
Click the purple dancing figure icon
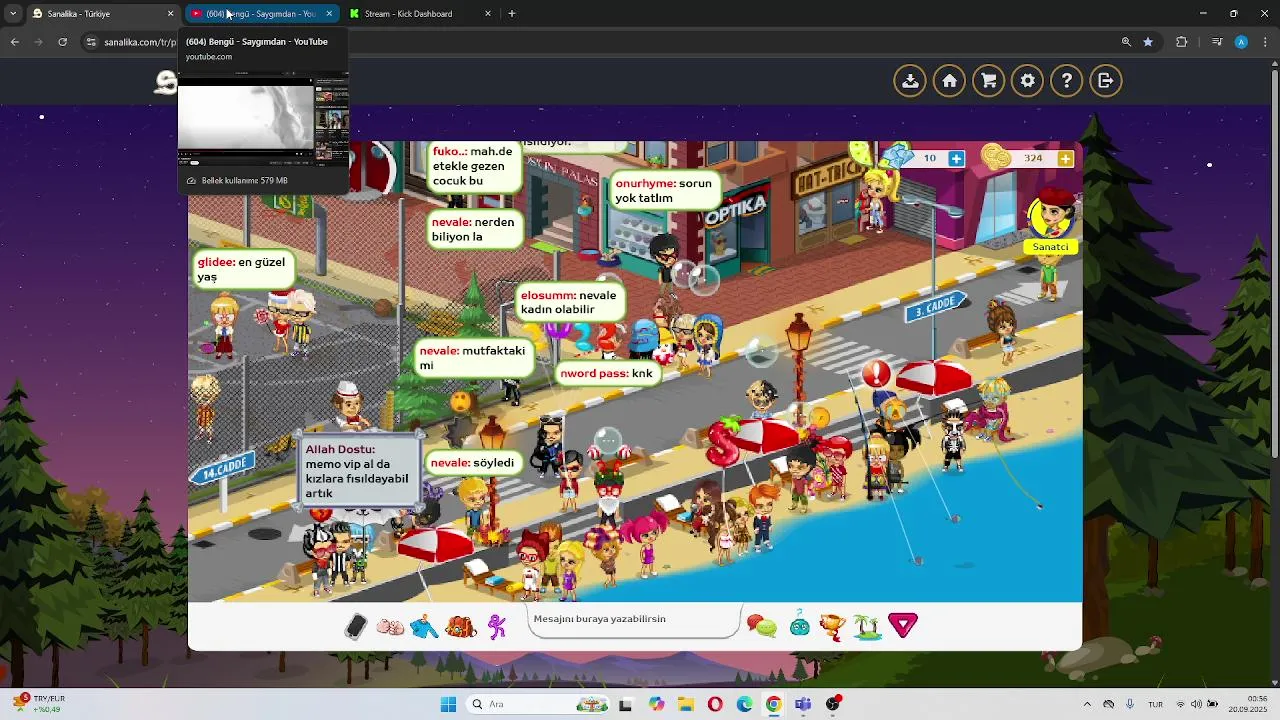[x=497, y=627]
